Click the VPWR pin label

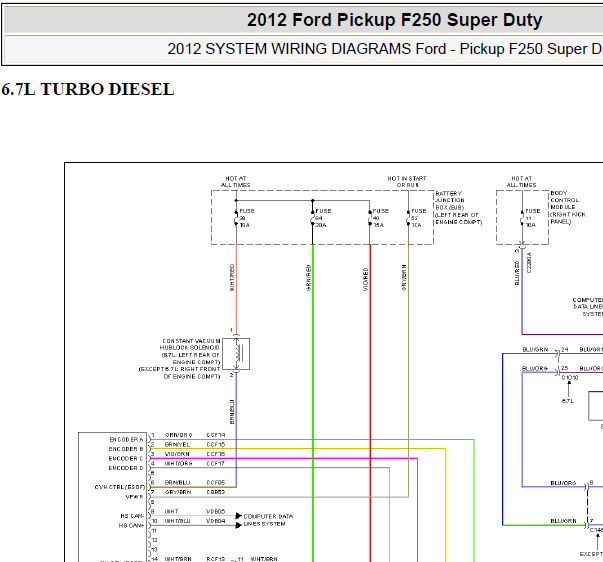tap(134, 497)
